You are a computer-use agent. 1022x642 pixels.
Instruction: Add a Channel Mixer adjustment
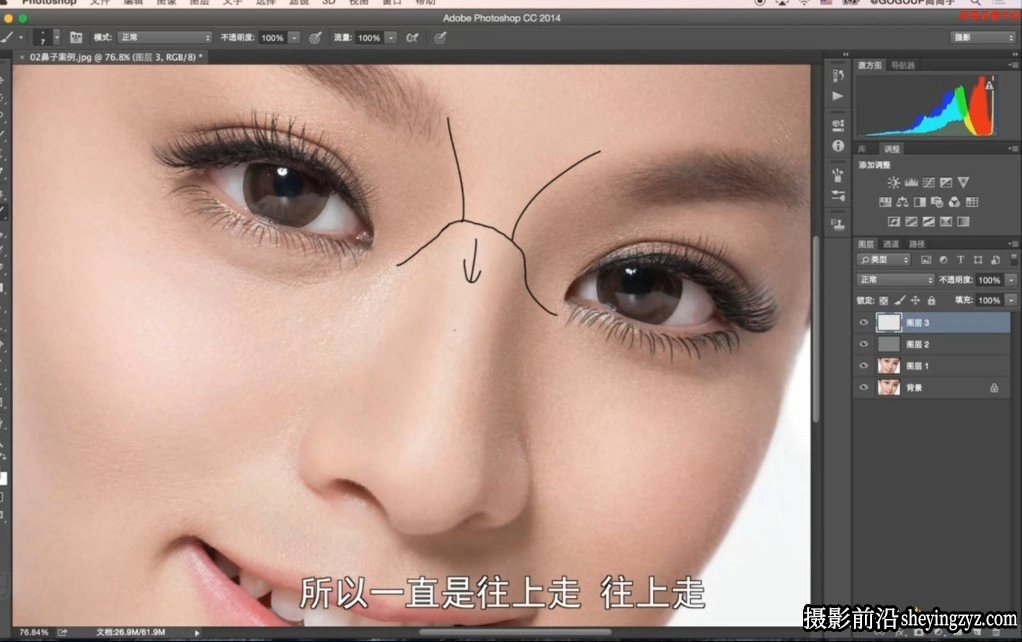click(954, 202)
